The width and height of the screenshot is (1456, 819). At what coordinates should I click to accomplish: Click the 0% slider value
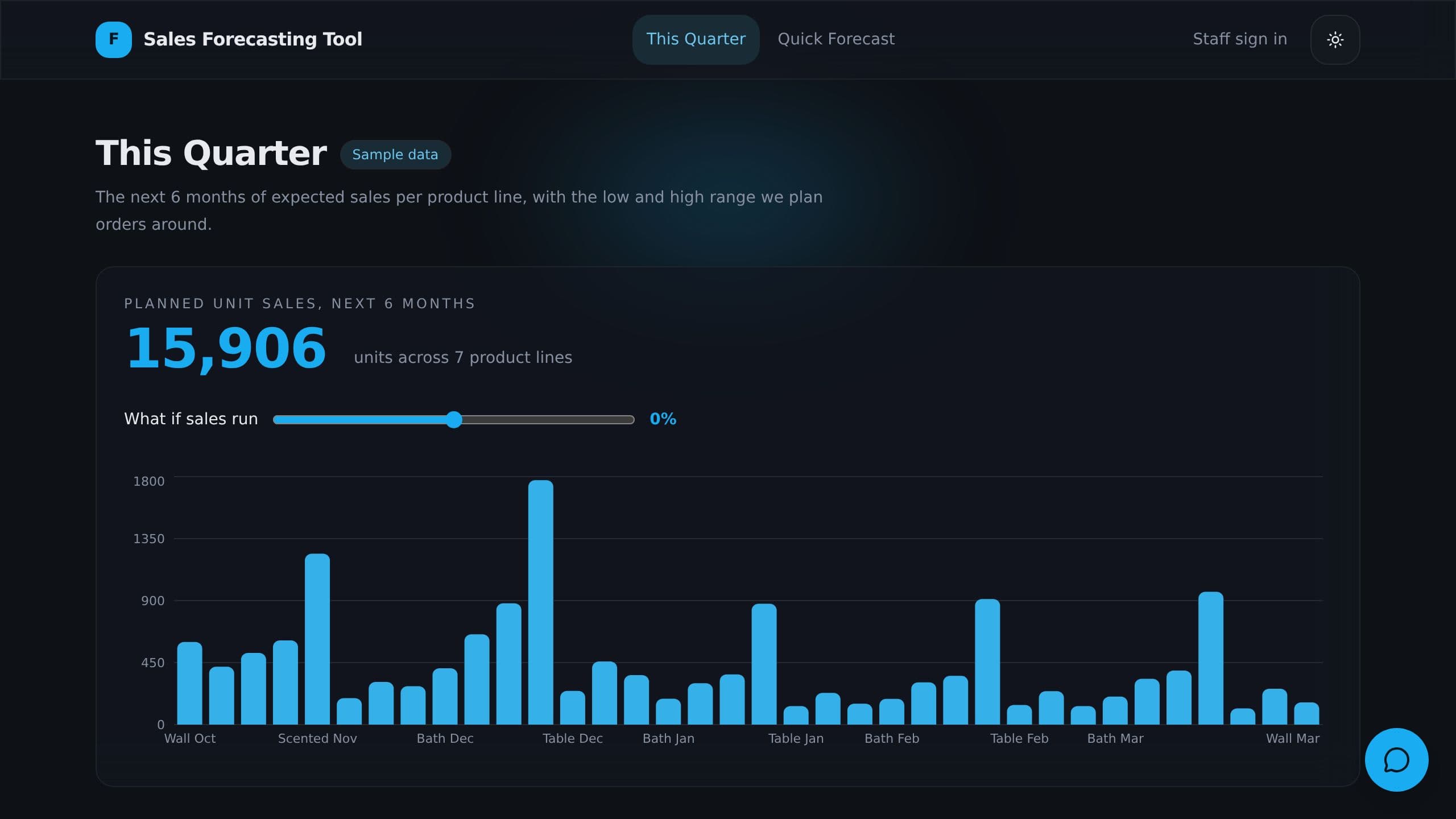click(x=663, y=419)
